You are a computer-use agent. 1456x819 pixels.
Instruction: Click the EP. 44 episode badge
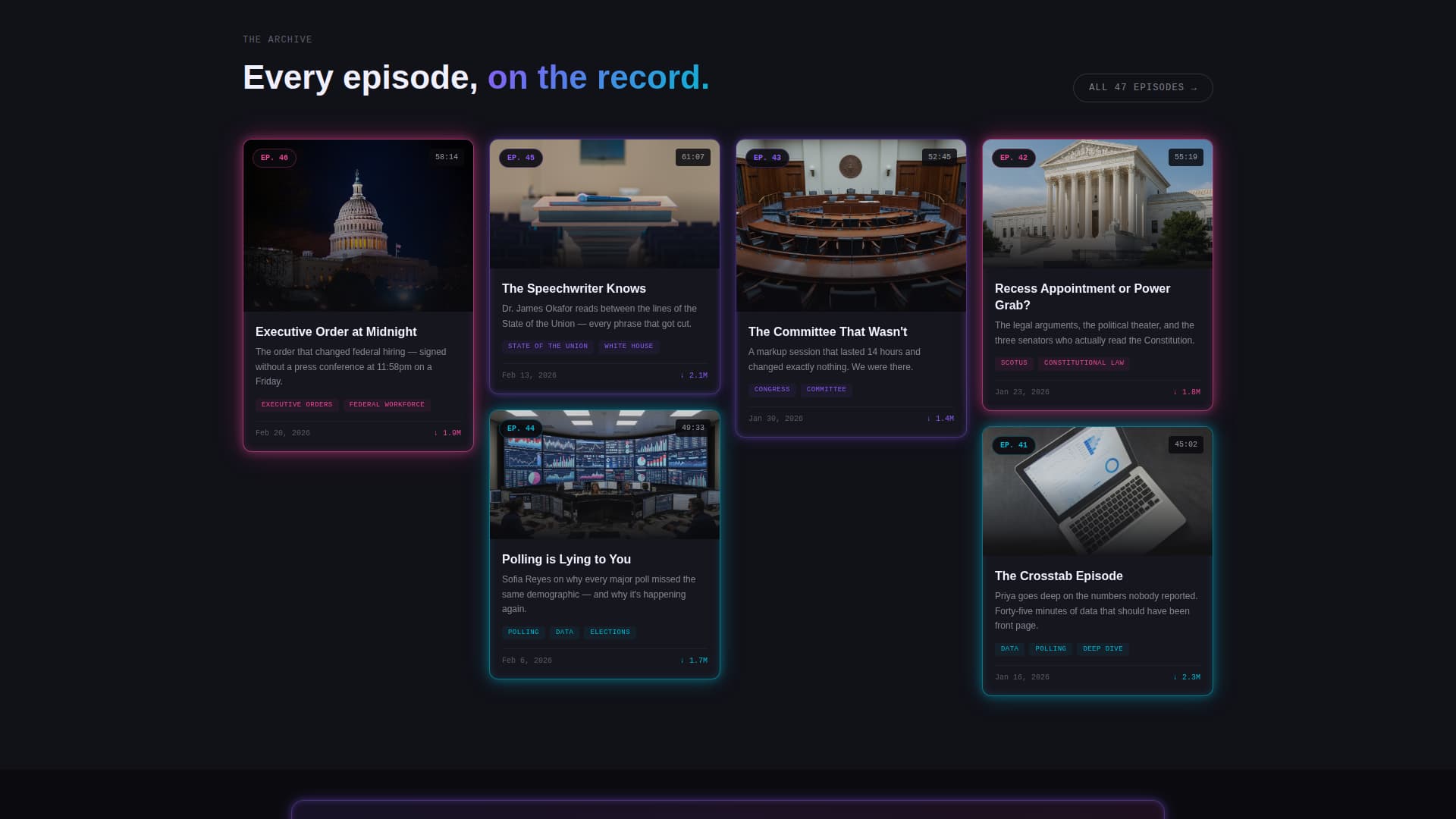point(520,428)
